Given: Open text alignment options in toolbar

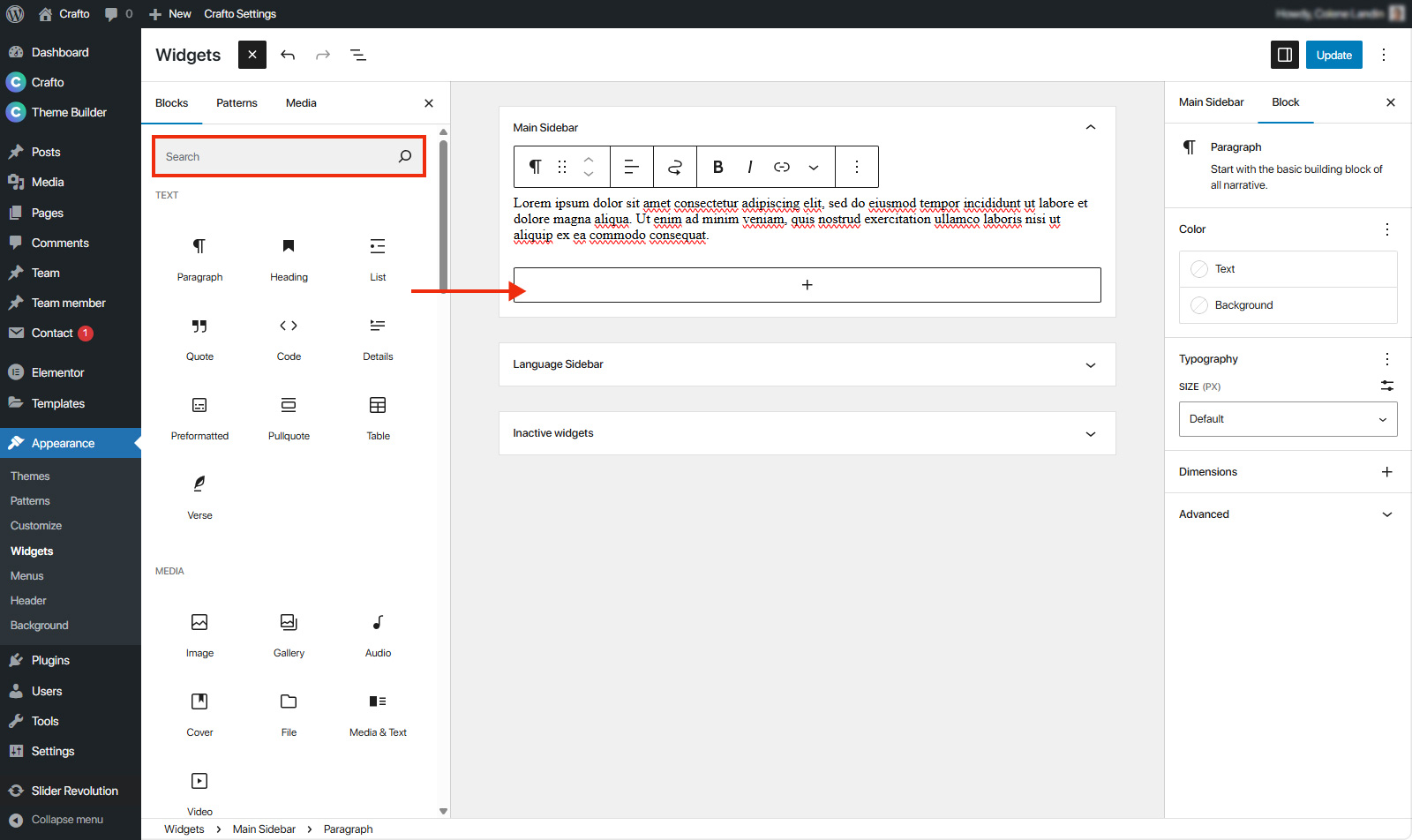Looking at the screenshot, I should point(632,167).
